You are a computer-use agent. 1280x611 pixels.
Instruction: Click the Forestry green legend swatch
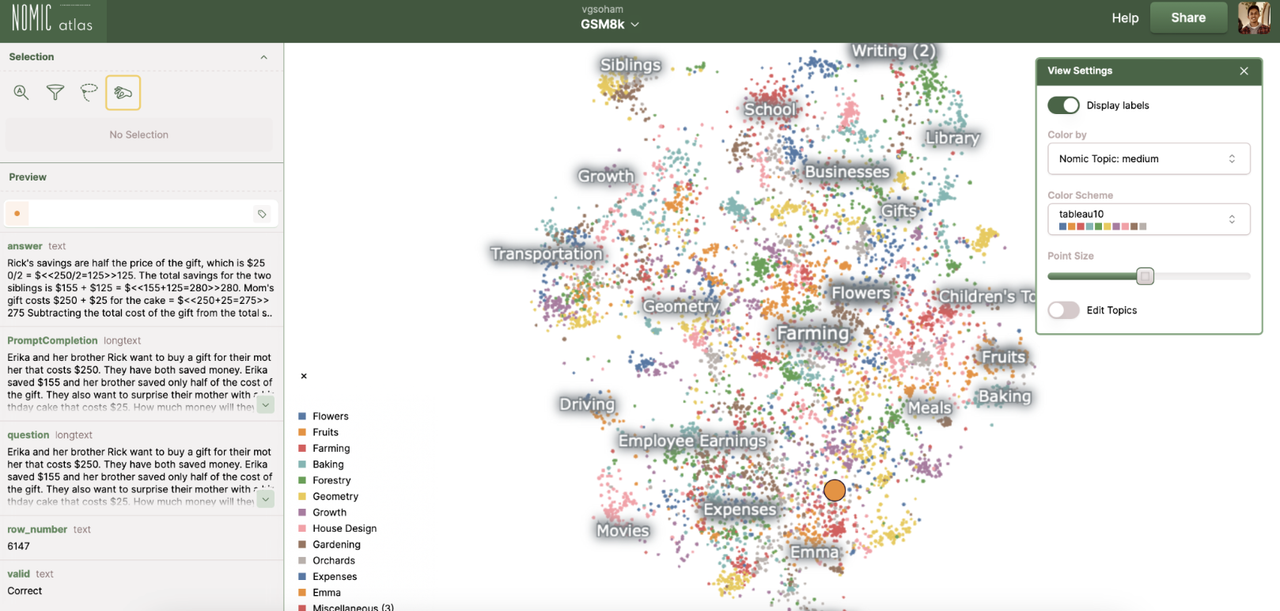click(302, 480)
